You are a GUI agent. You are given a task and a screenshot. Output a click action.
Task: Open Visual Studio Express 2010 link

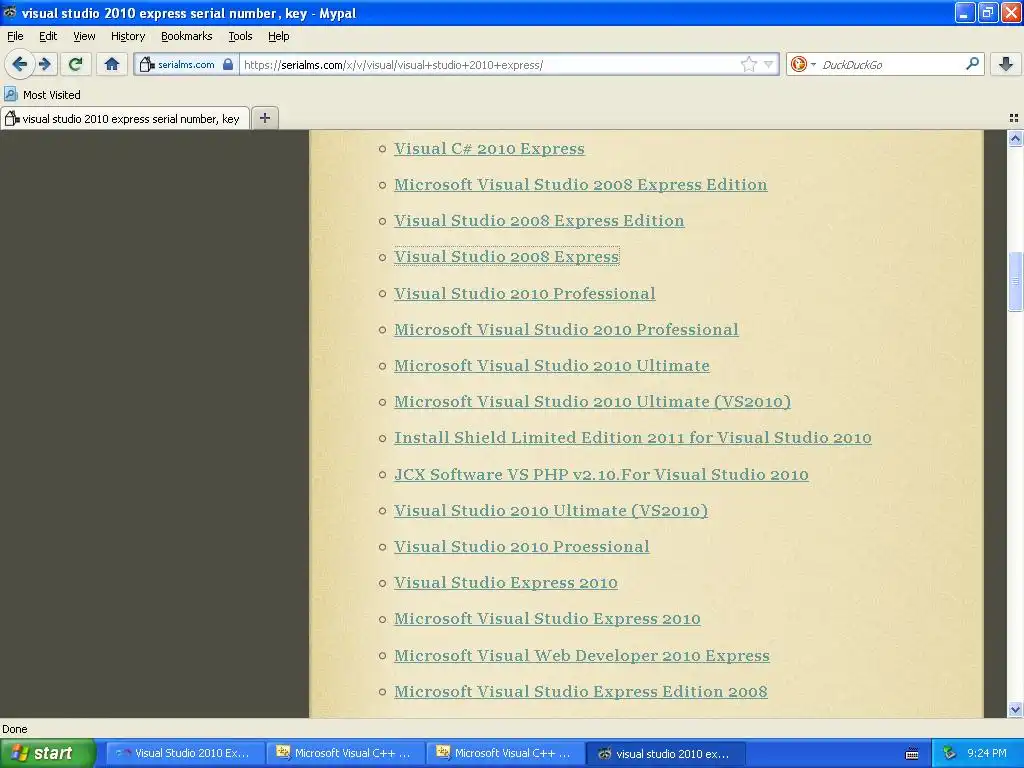click(505, 583)
